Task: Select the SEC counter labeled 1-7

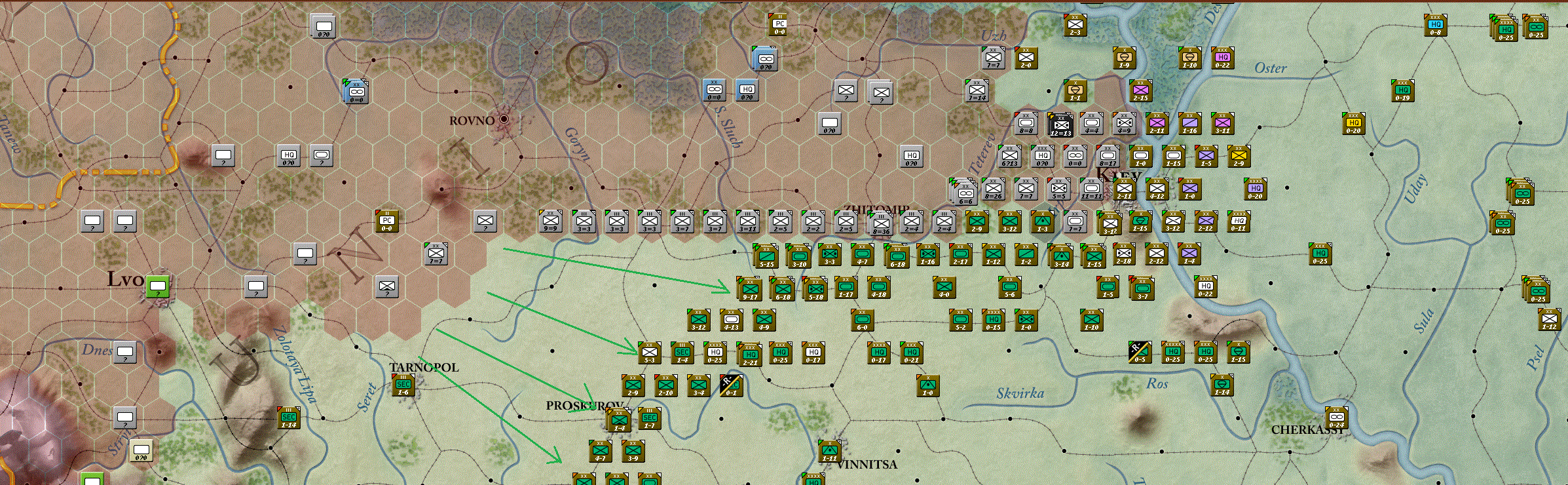Action: point(649,418)
